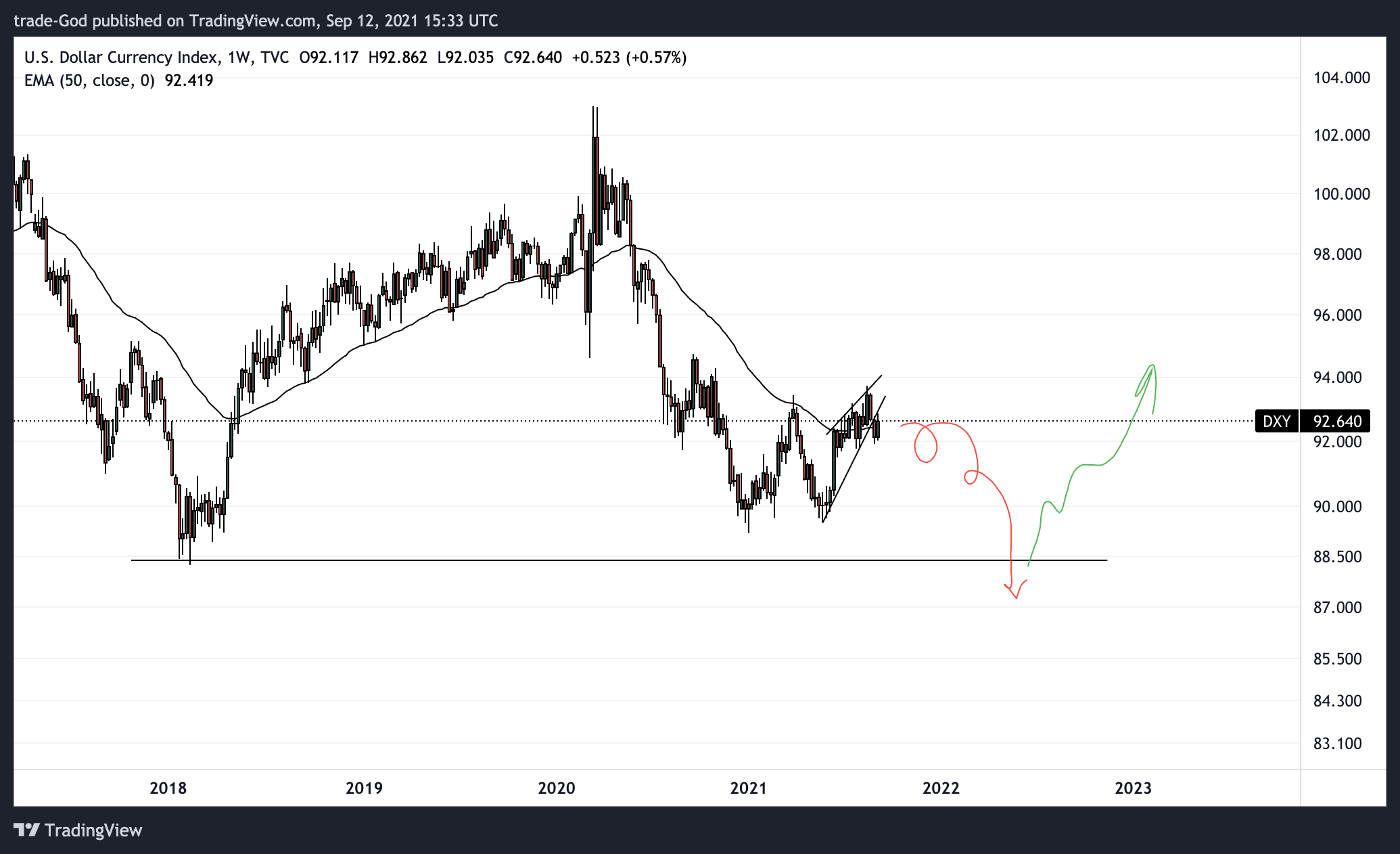The height and width of the screenshot is (854, 1400).
Task: Click the 88.500 price axis label
Action: click(1337, 557)
